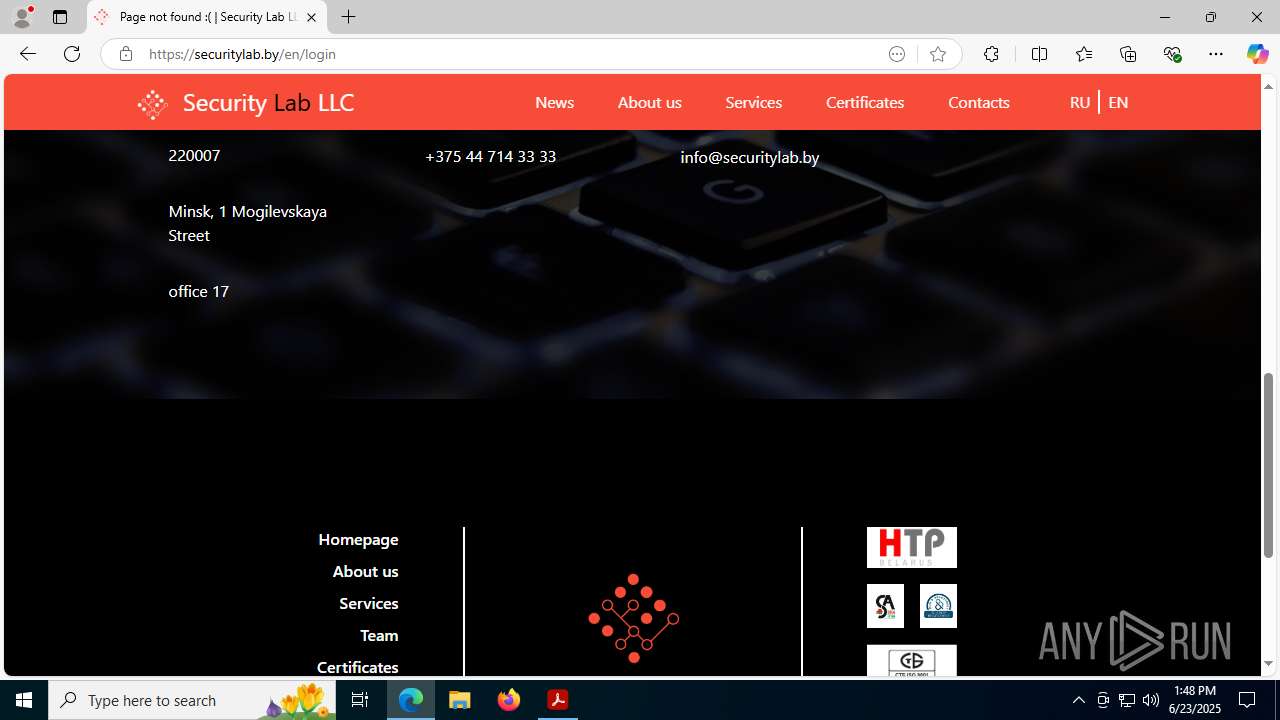This screenshot has width=1280, height=720.
Task: Click the address text Minsk, 1 Mogilevskaya Street
Action: [248, 223]
